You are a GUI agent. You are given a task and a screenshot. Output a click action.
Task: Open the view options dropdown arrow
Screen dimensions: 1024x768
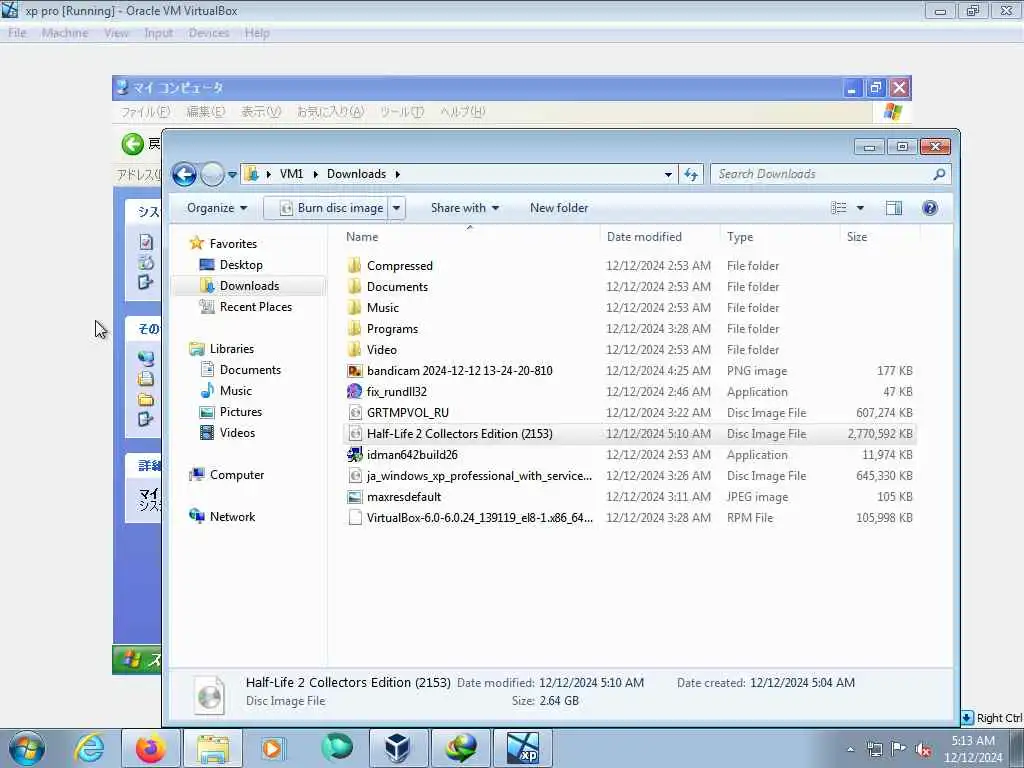click(860, 208)
